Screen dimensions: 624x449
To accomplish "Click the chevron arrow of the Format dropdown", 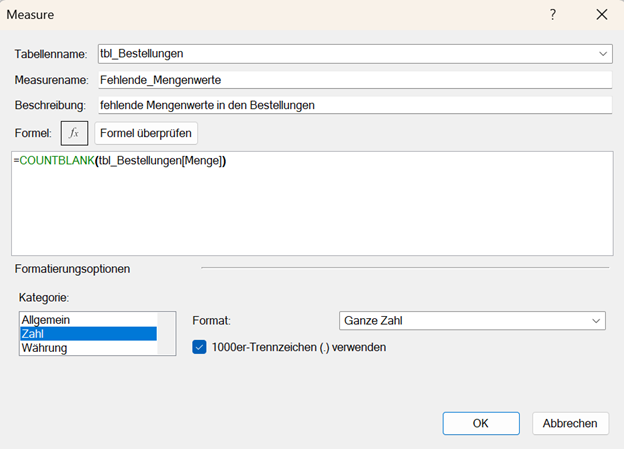I will tap(596, 321).
